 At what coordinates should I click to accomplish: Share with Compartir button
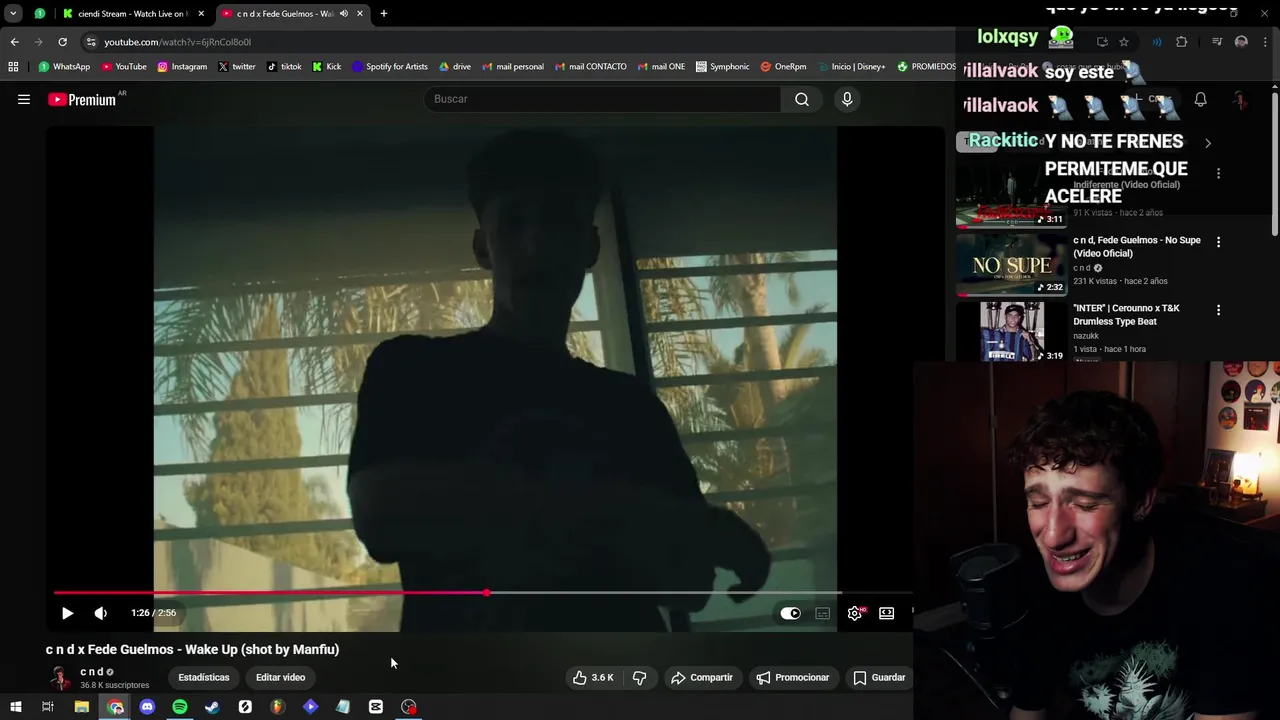[x=702, y=677]
